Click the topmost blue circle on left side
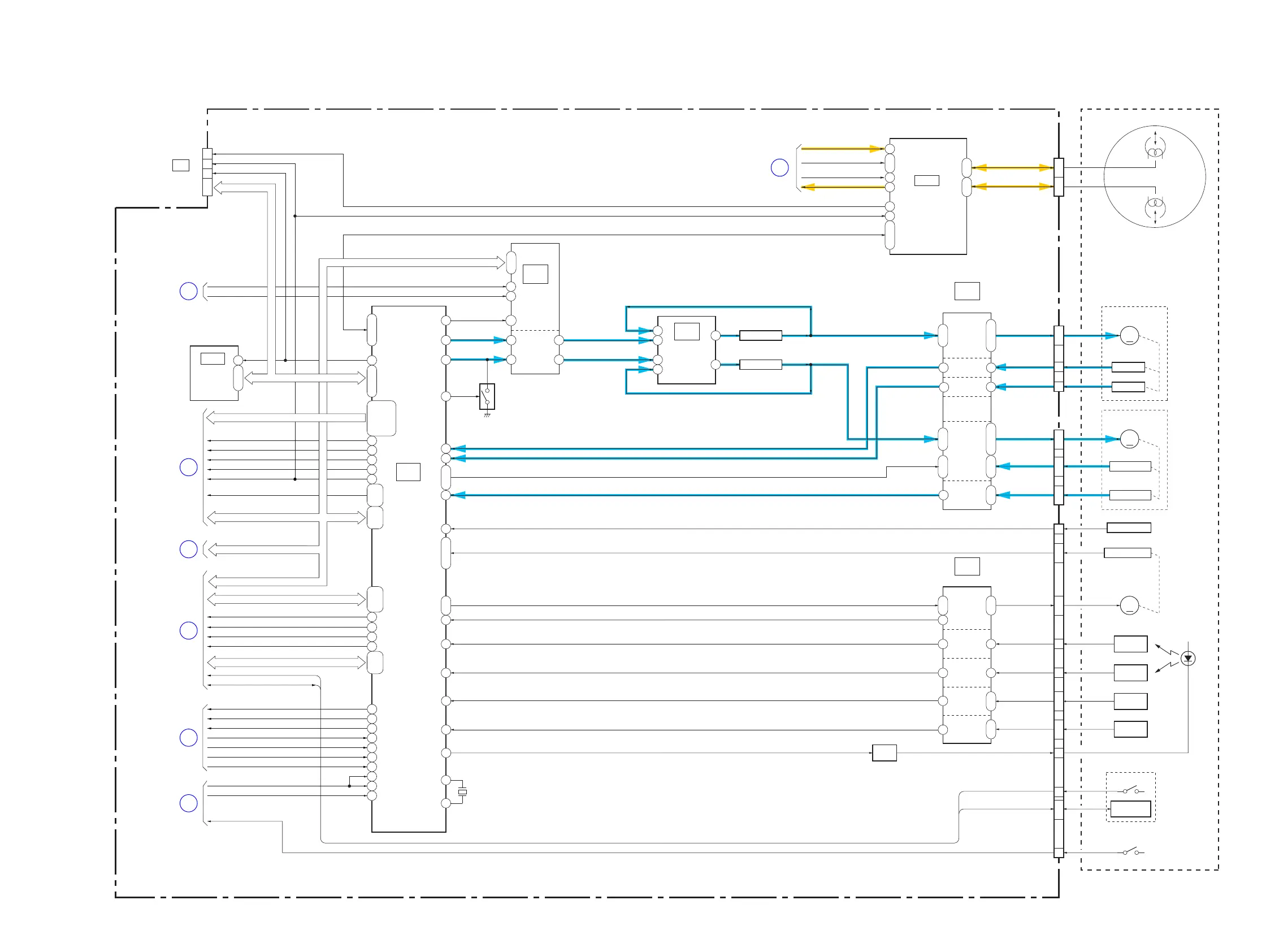1266x952 pixels. (x=188, y=291)
